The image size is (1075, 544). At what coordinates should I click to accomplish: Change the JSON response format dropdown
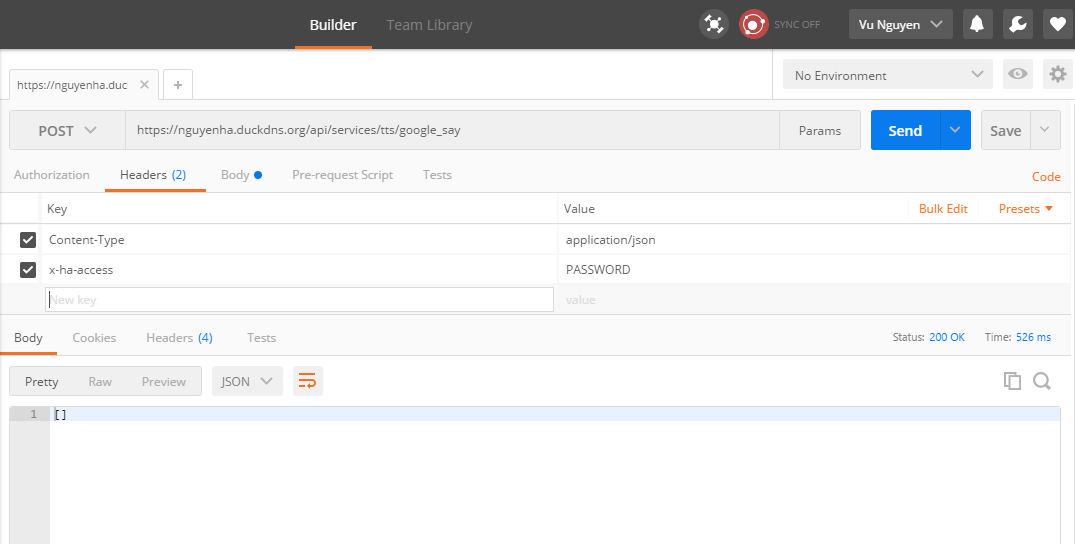click(247, 381)
